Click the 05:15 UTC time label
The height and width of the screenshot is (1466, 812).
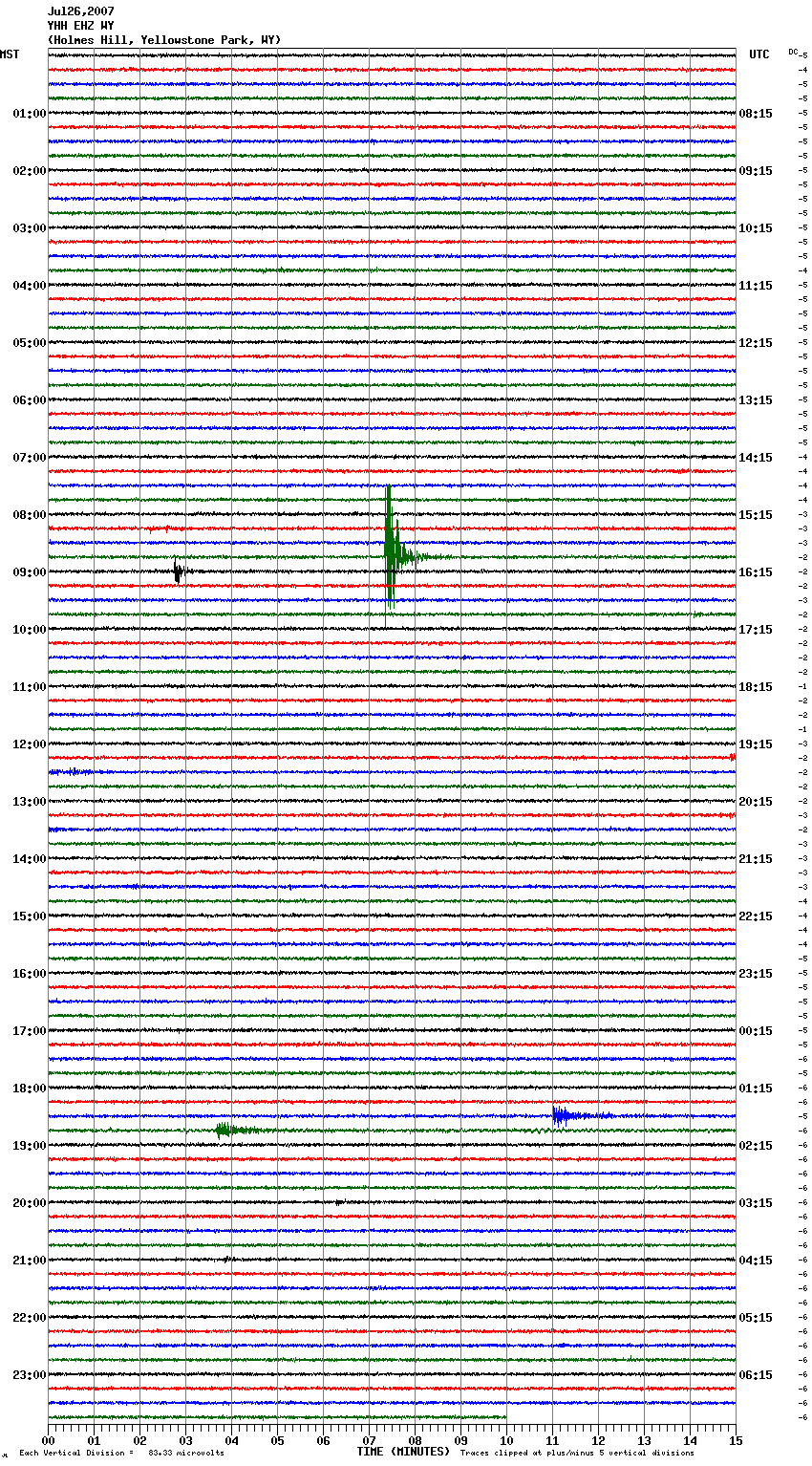pyautogui.click(x=756, y=1318)
